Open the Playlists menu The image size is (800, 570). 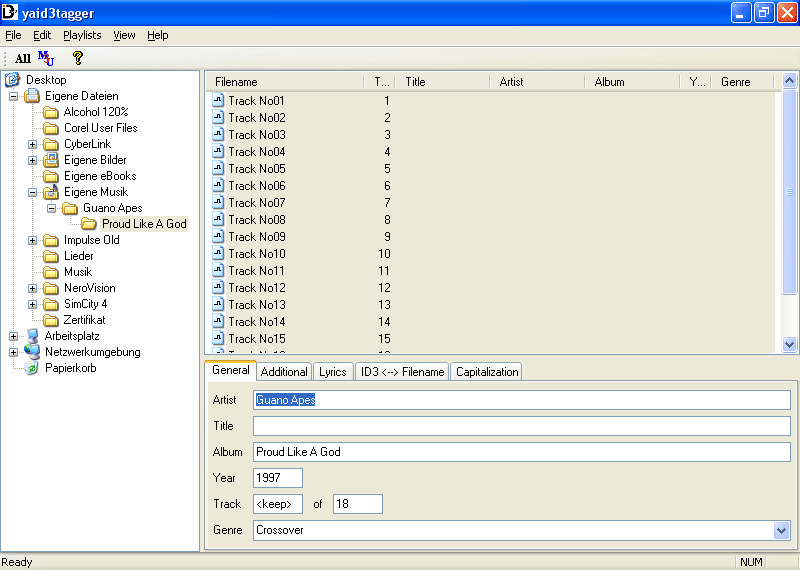[82, 35]
